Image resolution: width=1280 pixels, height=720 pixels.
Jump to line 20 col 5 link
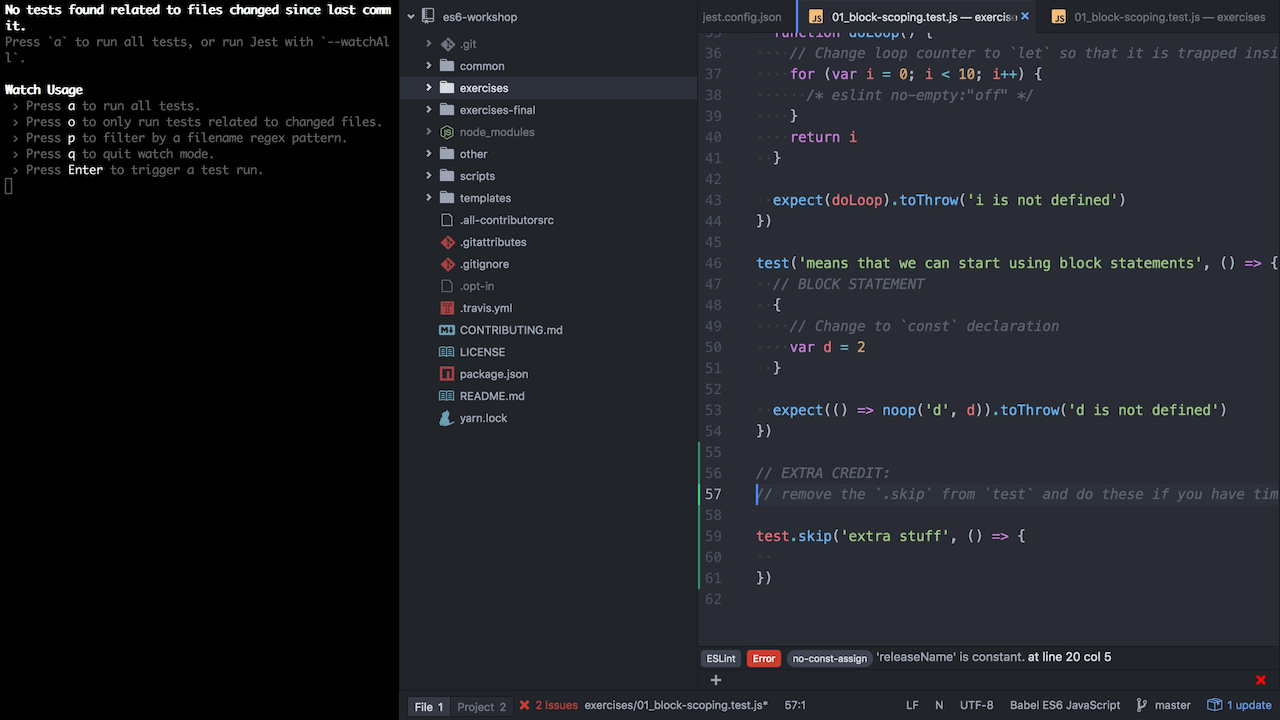(x=1069, y=657)
